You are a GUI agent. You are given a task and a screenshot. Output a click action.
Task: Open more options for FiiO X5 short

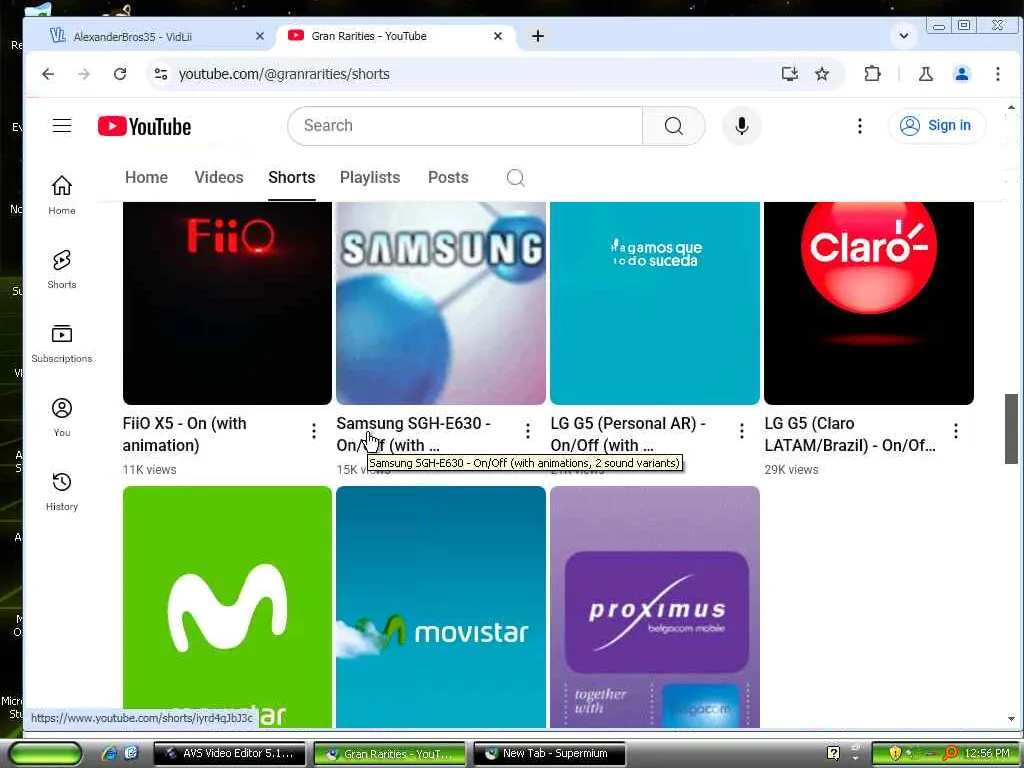click(314, 430)
